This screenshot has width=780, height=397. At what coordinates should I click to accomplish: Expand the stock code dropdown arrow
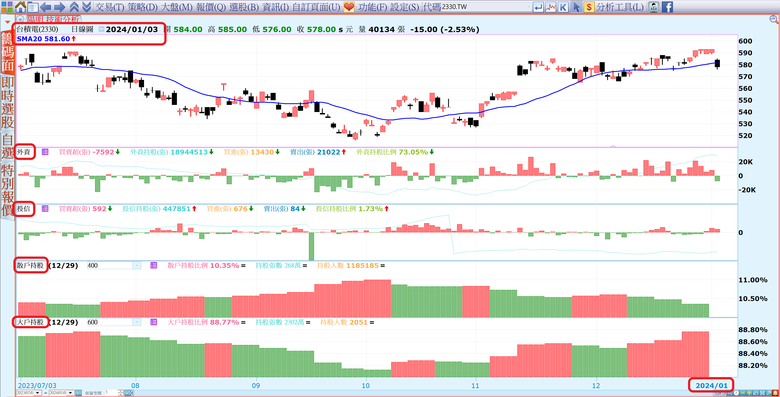click(528, 7)
